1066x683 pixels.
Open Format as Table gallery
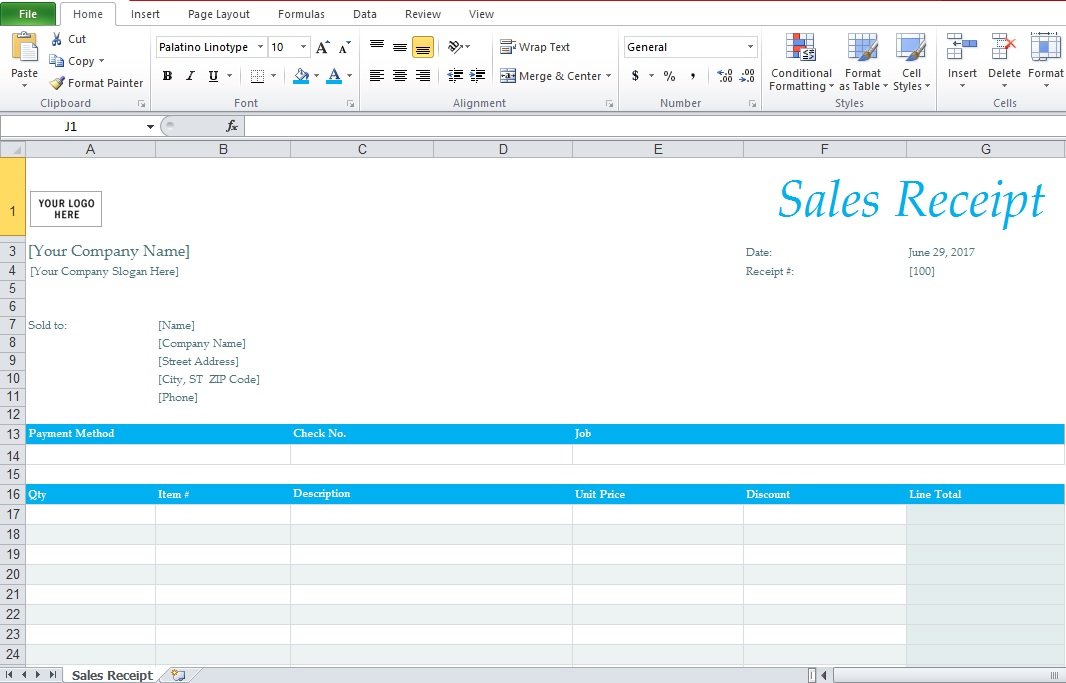coord(863,63)
